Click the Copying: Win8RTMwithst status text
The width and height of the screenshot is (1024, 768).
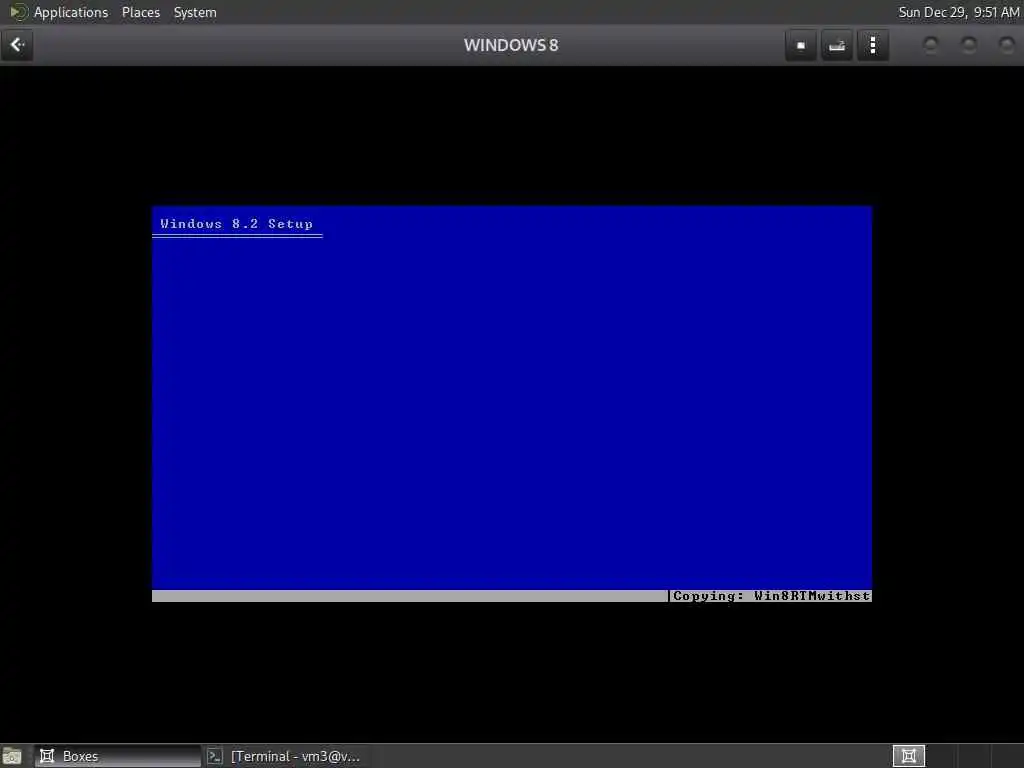[x=771, y=596]
